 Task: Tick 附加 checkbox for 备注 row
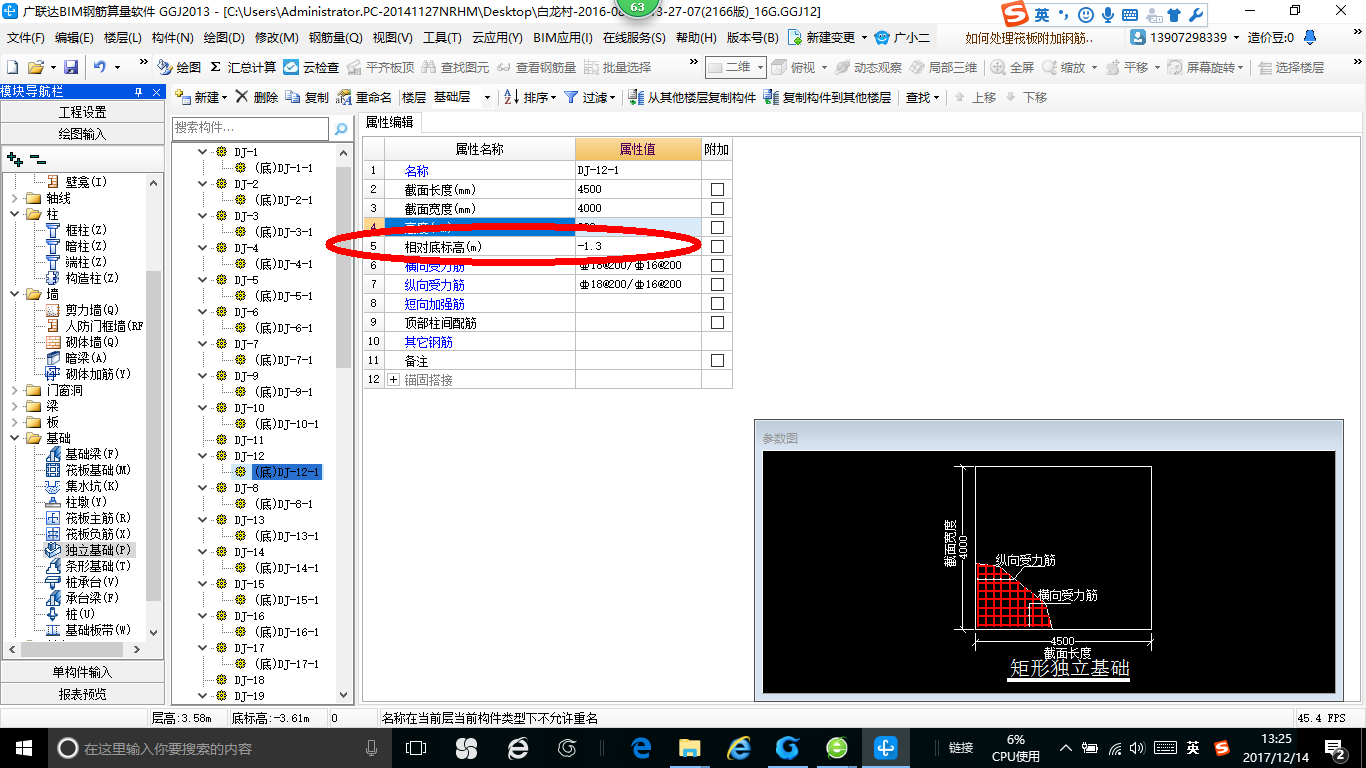(717, 361)
